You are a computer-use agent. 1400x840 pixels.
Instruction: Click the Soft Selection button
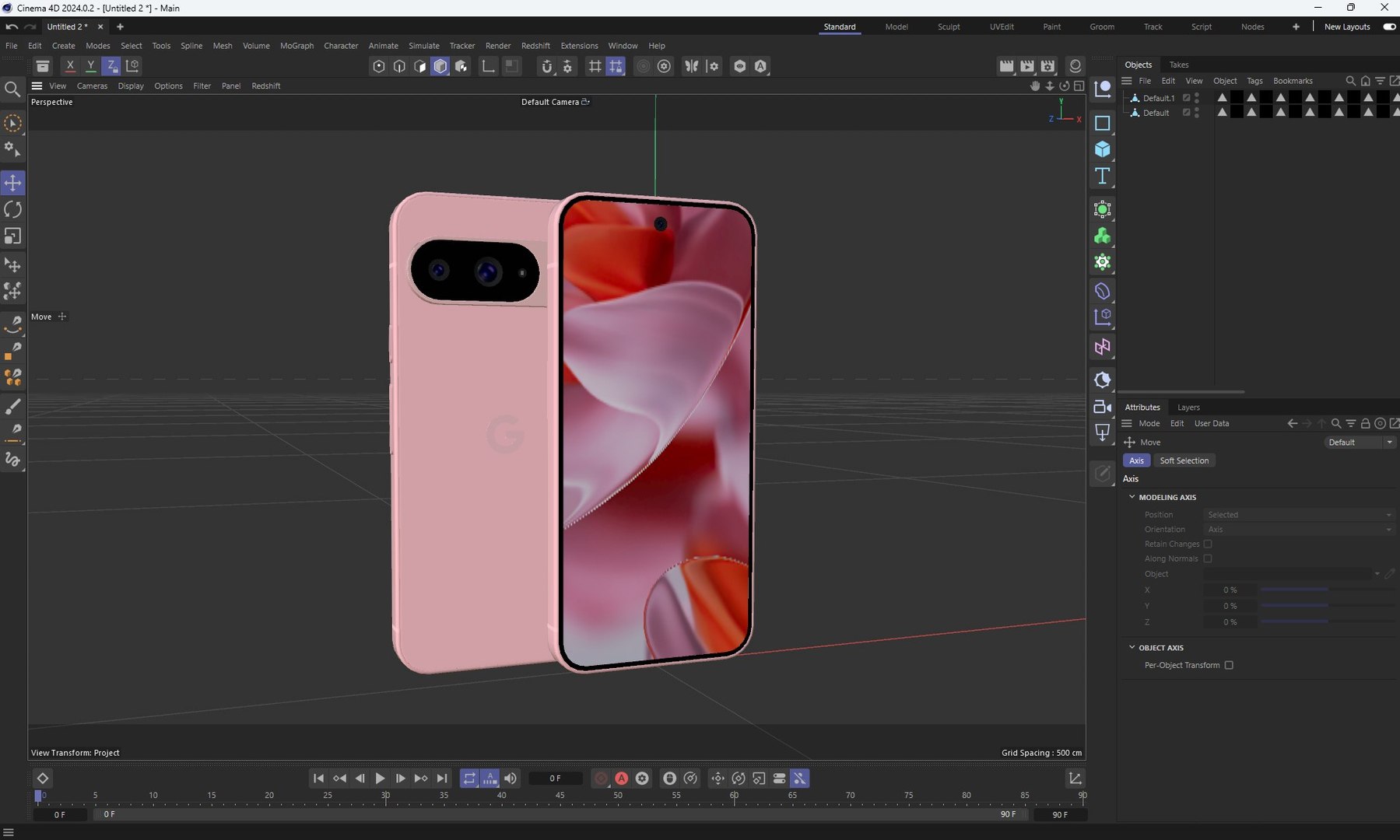point(1184,460)
